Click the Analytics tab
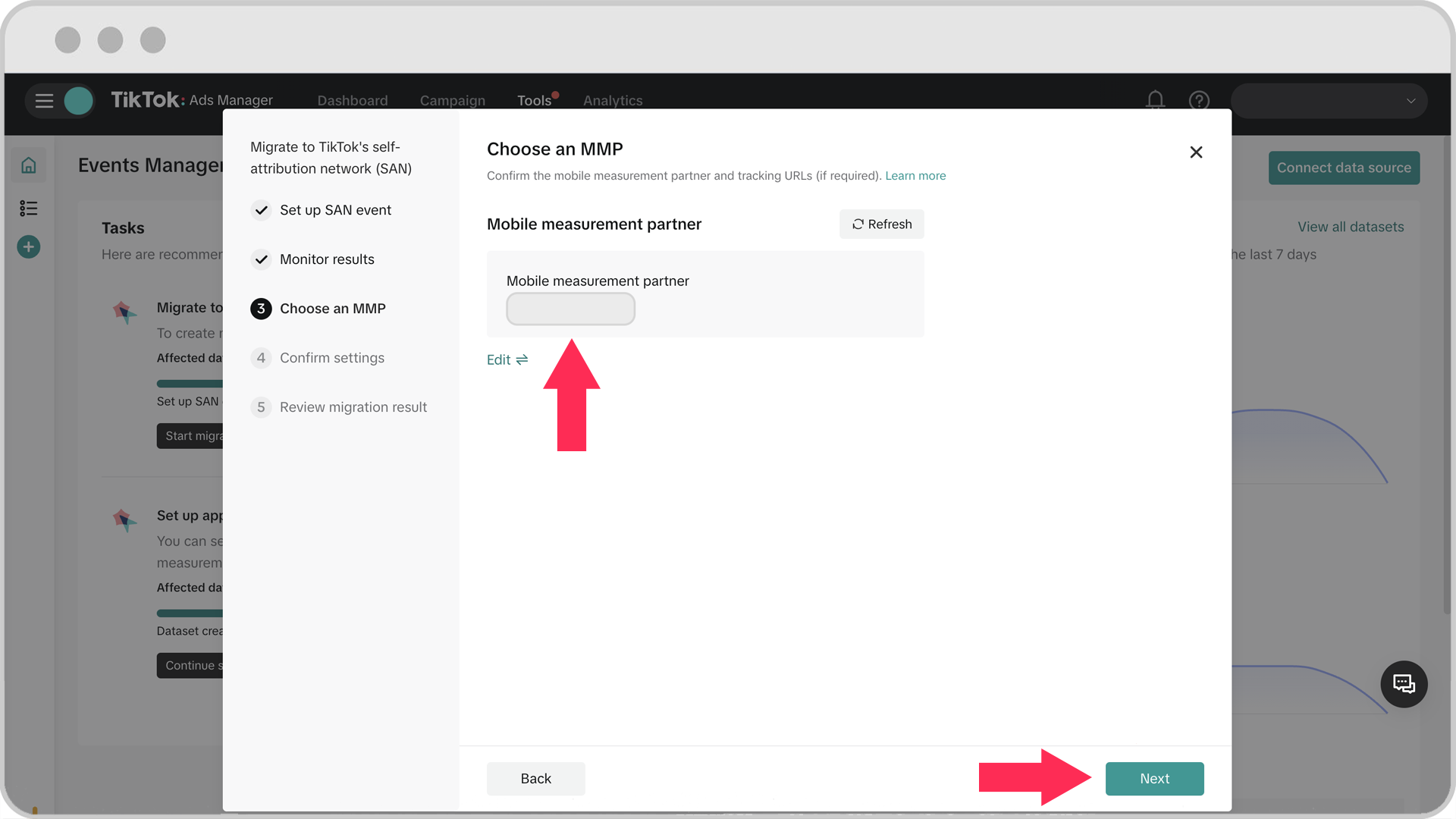Screen dimensions: 1456x819 612,100
